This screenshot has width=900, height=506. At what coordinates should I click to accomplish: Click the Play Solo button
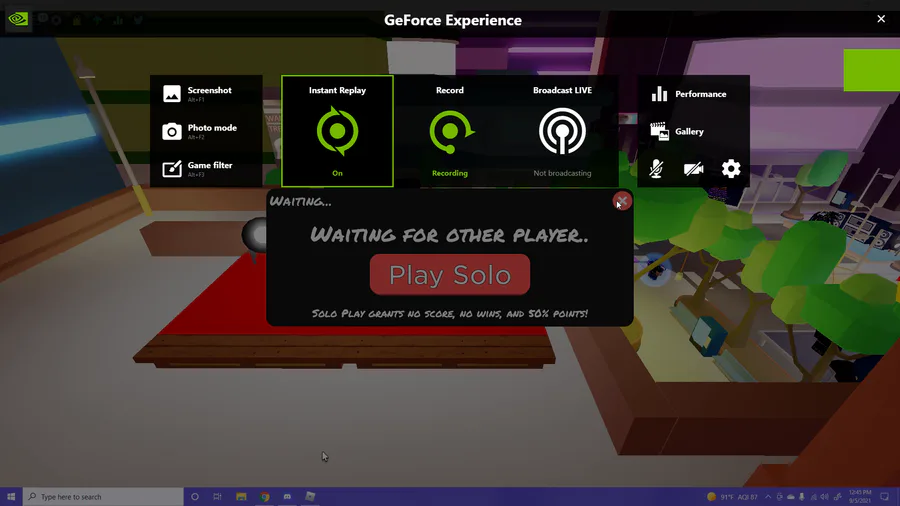(x=450, y=275)
